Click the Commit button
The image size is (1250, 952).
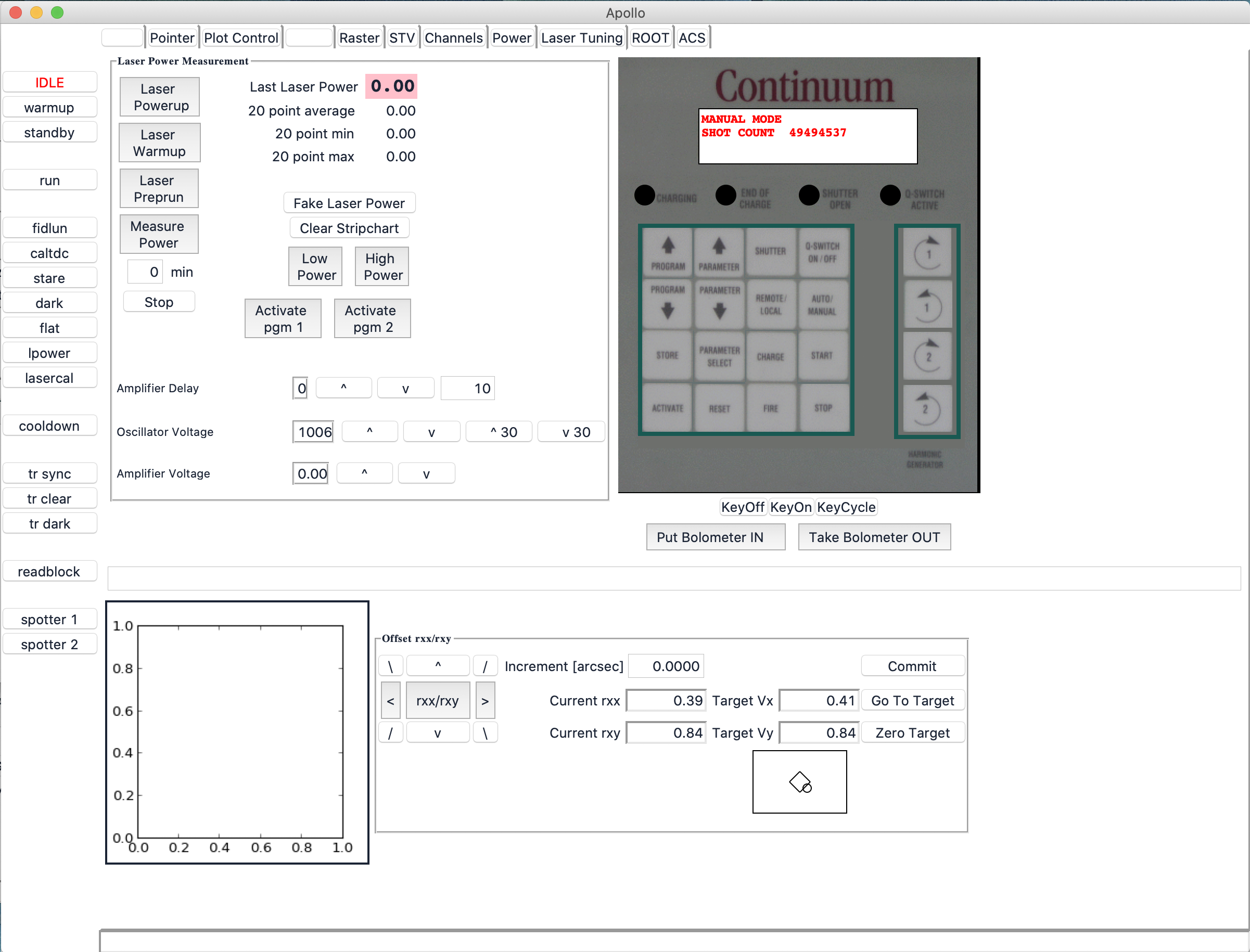913,666
